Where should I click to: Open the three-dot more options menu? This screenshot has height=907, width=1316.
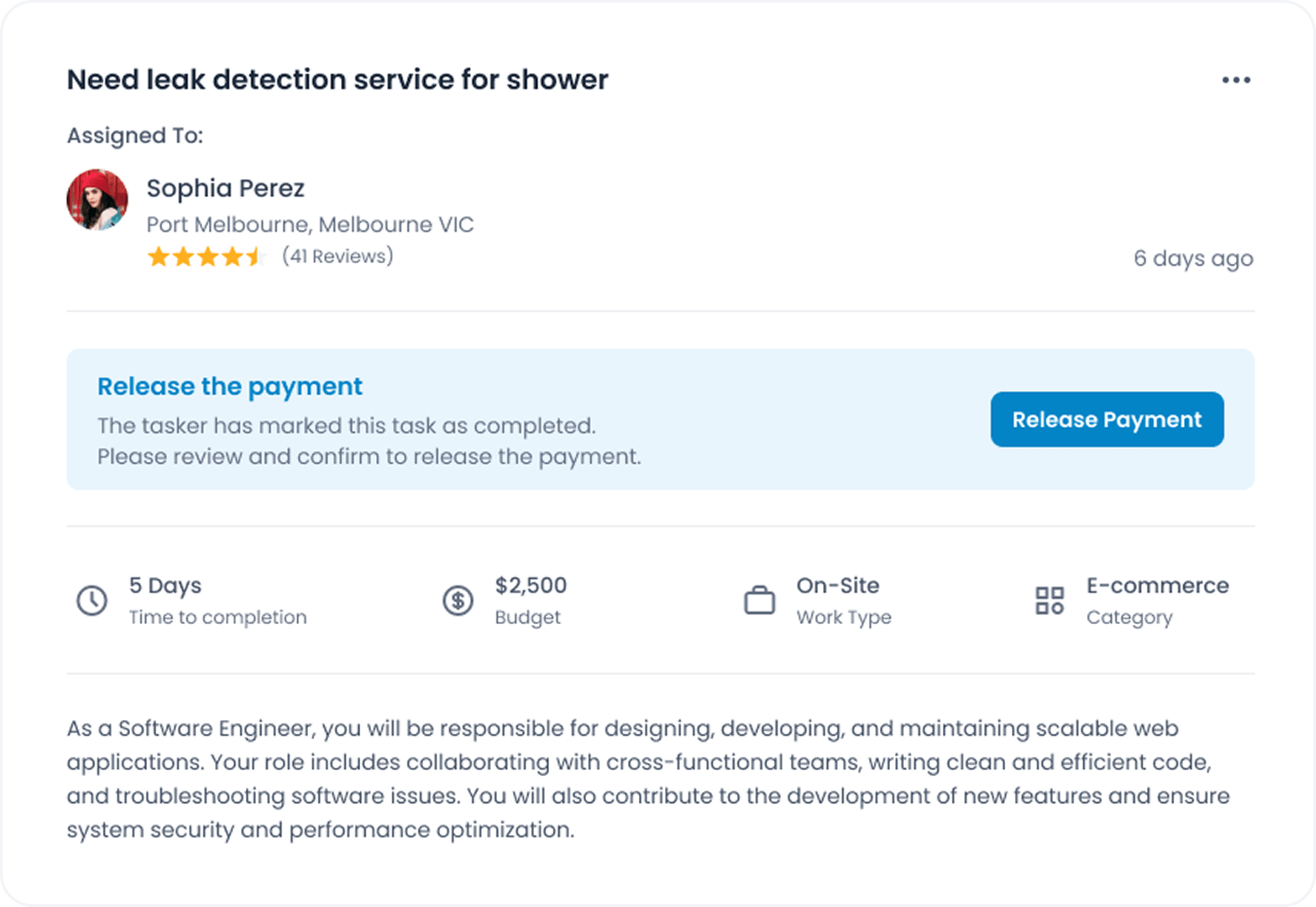click(x=1236, y=80)
